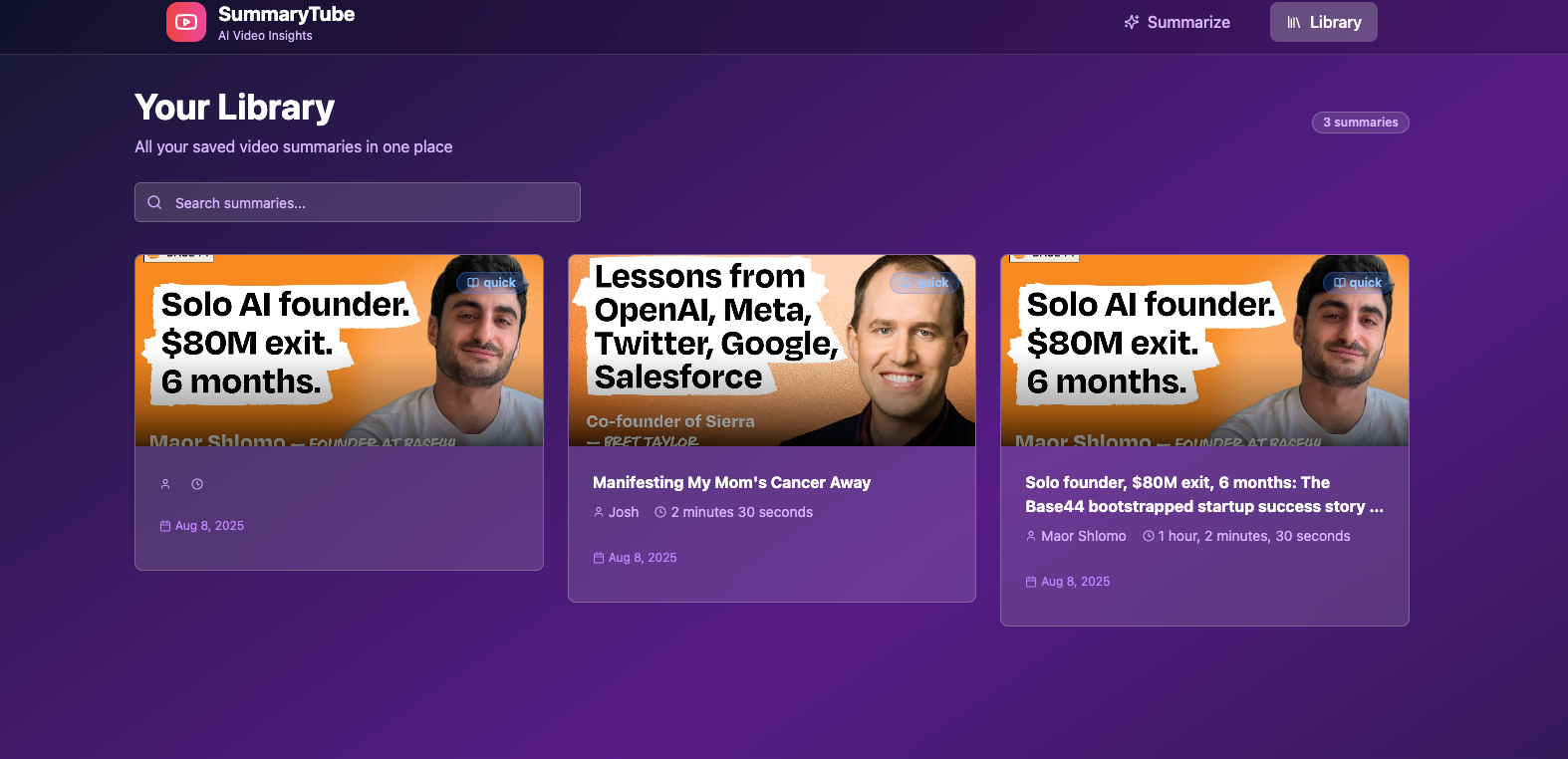This screenshot has width=1568, height=759.
Task: Click the magnifier icon in search box
Action: pos(154,202)
